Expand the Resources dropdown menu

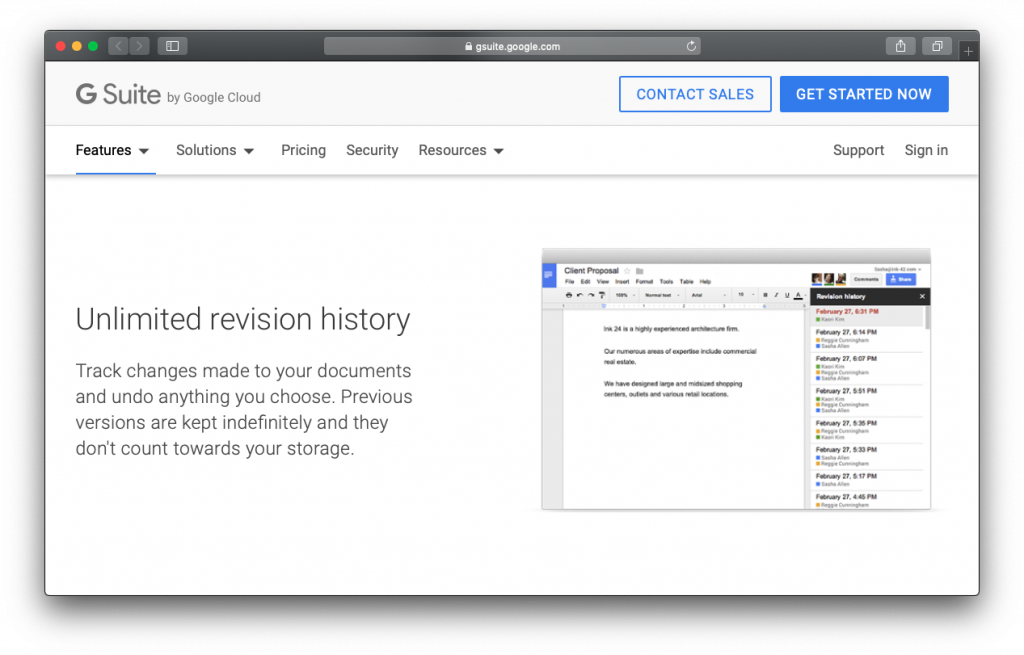coord(461,150)
